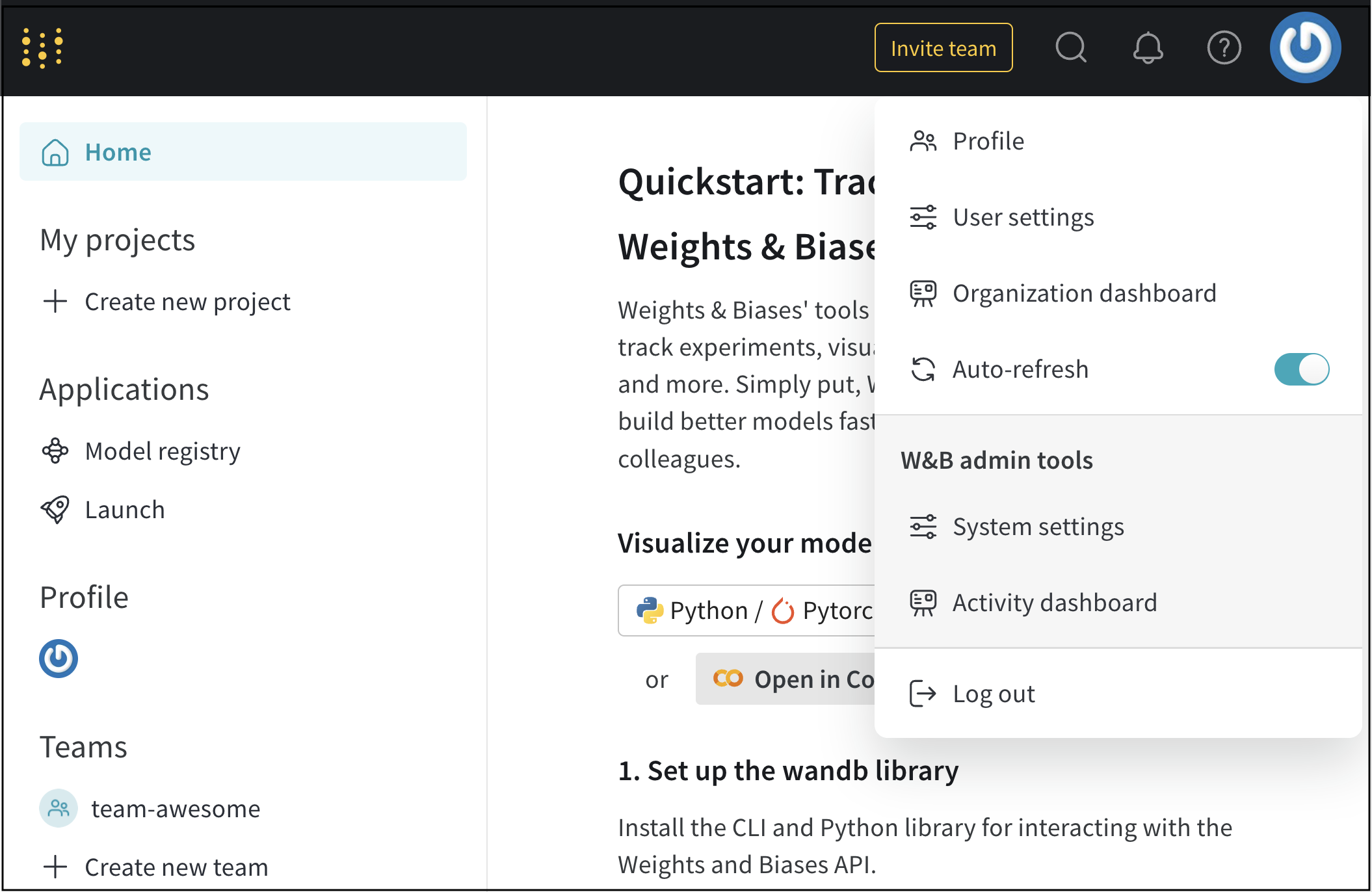The height and width of the screenshot is (892, 1372).
Task: Click the Weights & Biases dotted logo
Action: coord(42,48)
